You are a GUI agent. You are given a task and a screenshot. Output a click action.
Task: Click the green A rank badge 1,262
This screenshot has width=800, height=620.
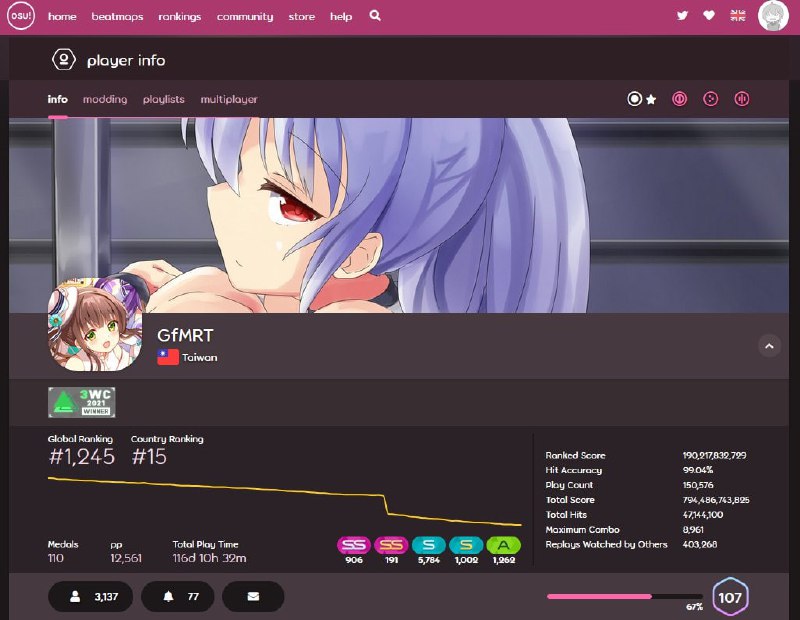pyautogui.click(x=504, y=545)
